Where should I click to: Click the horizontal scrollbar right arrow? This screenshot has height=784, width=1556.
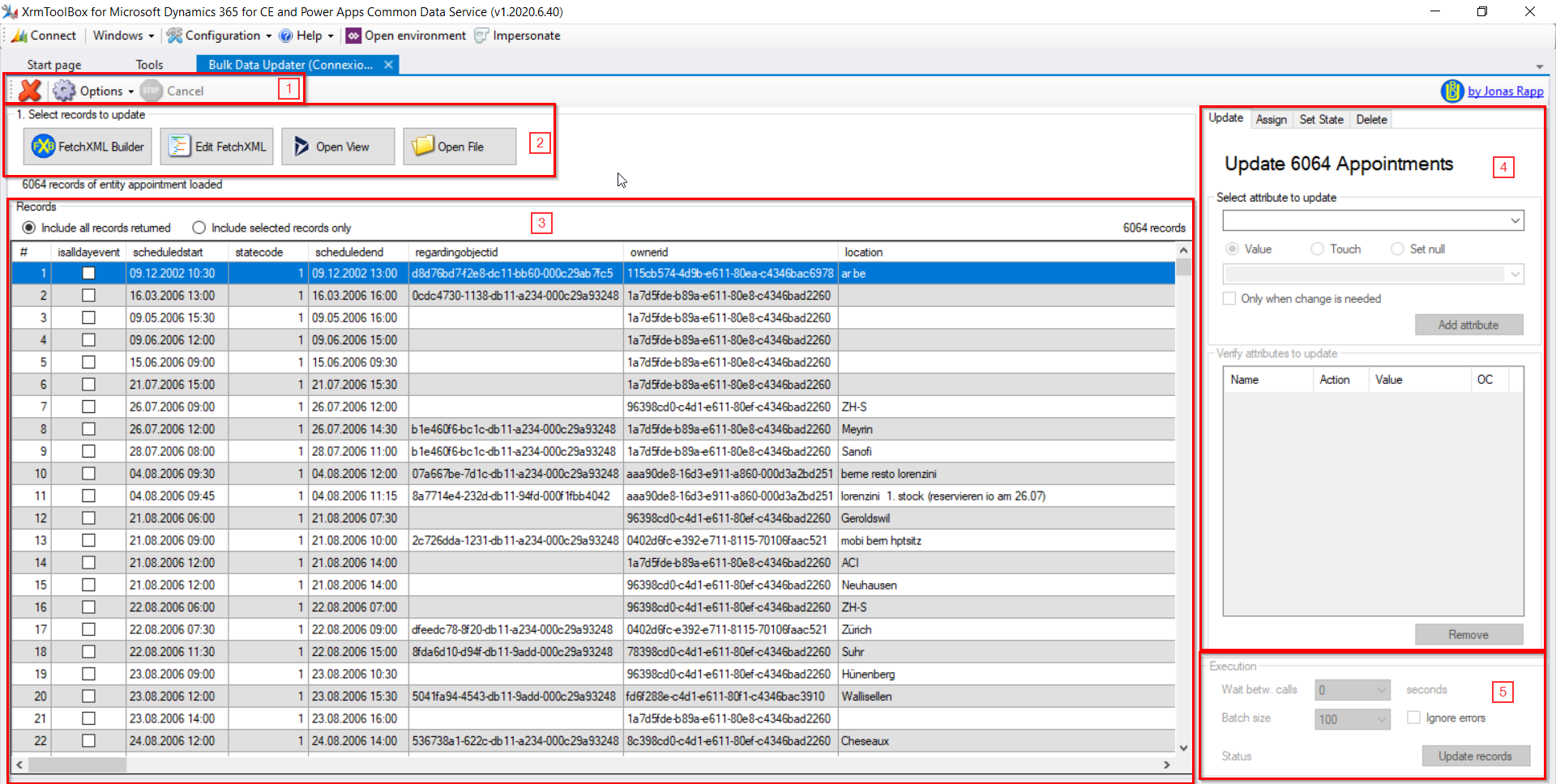click(x=1167, y=765)
